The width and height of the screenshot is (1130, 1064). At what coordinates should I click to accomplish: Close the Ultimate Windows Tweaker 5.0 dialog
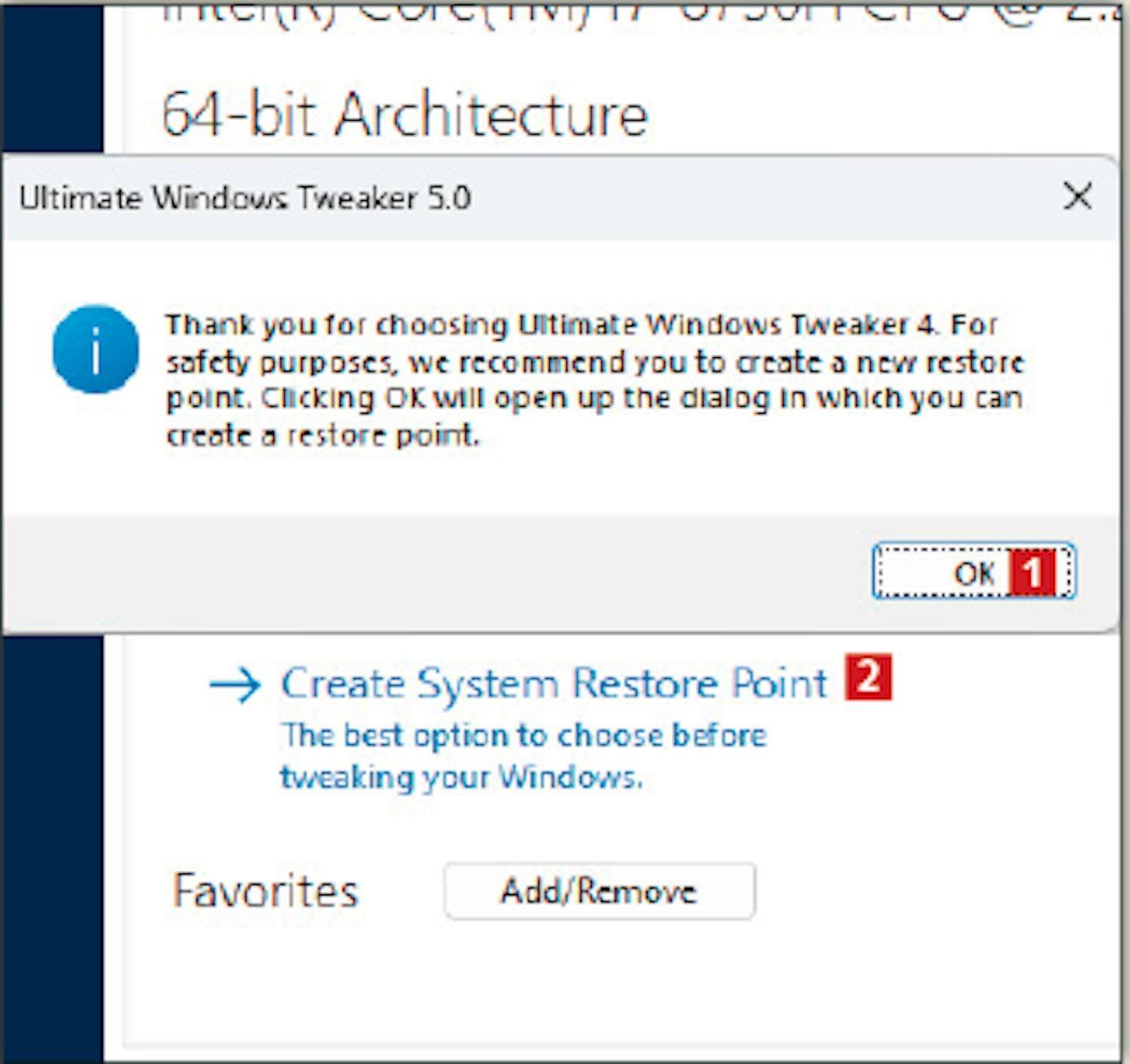(x=1077, y=197)
